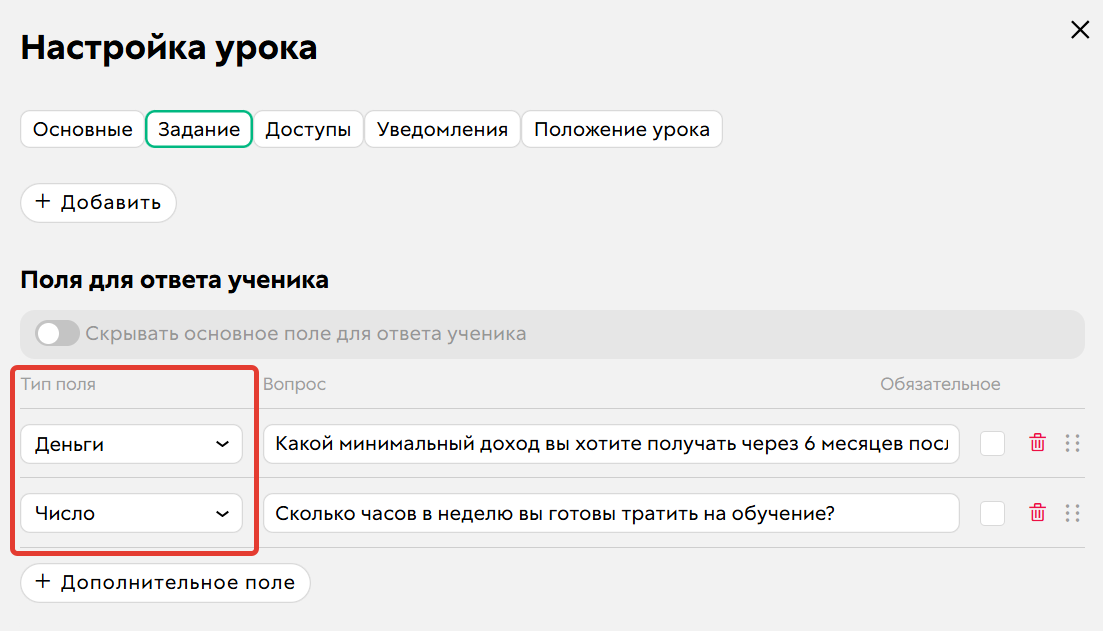Toggle 'Скрывать основное поле для ответа ученика'

point(57,333)
